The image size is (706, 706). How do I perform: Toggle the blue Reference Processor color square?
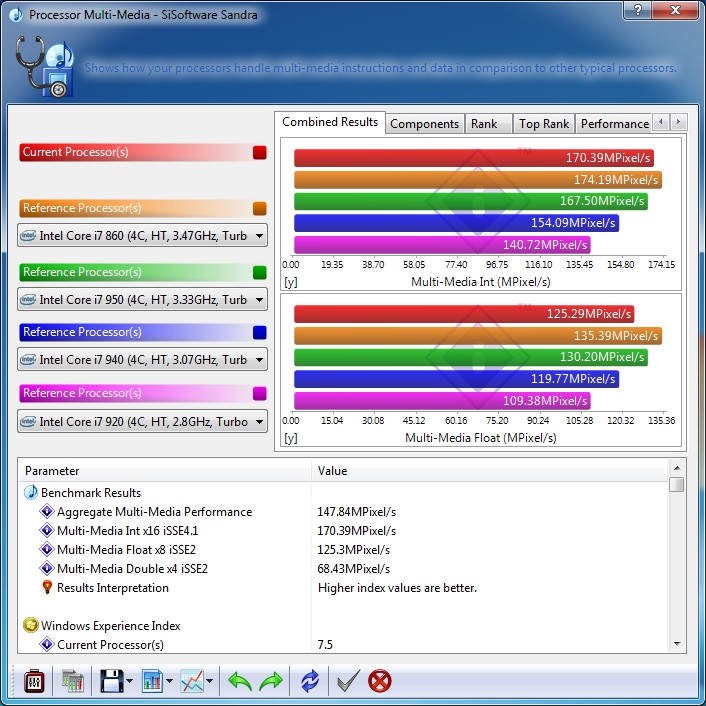click(260, 332)
